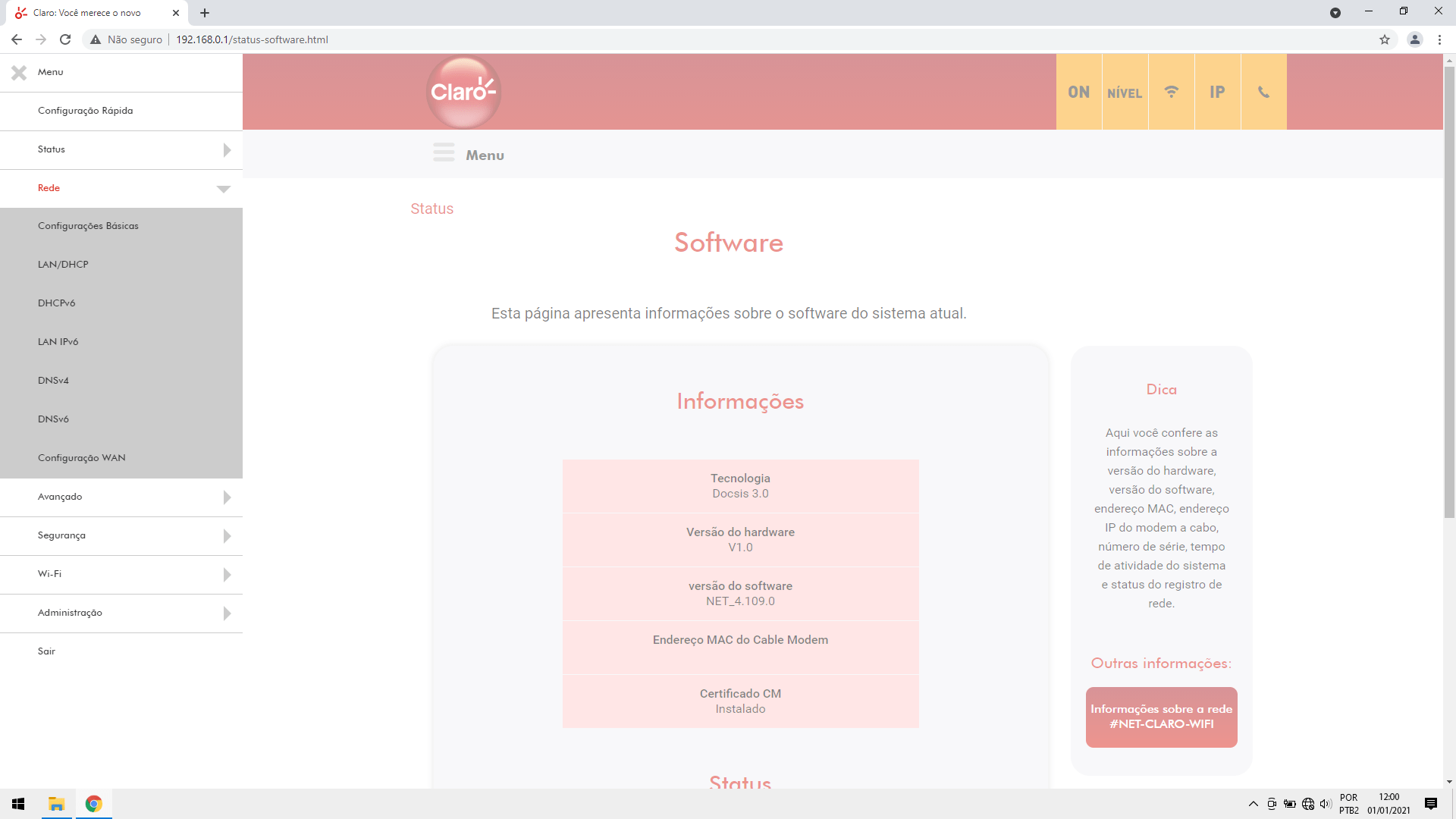The width and height of the screenshot is (1456, 819).
Task: Open File Explorer from taskbar
Action: [x=56, y=804]
